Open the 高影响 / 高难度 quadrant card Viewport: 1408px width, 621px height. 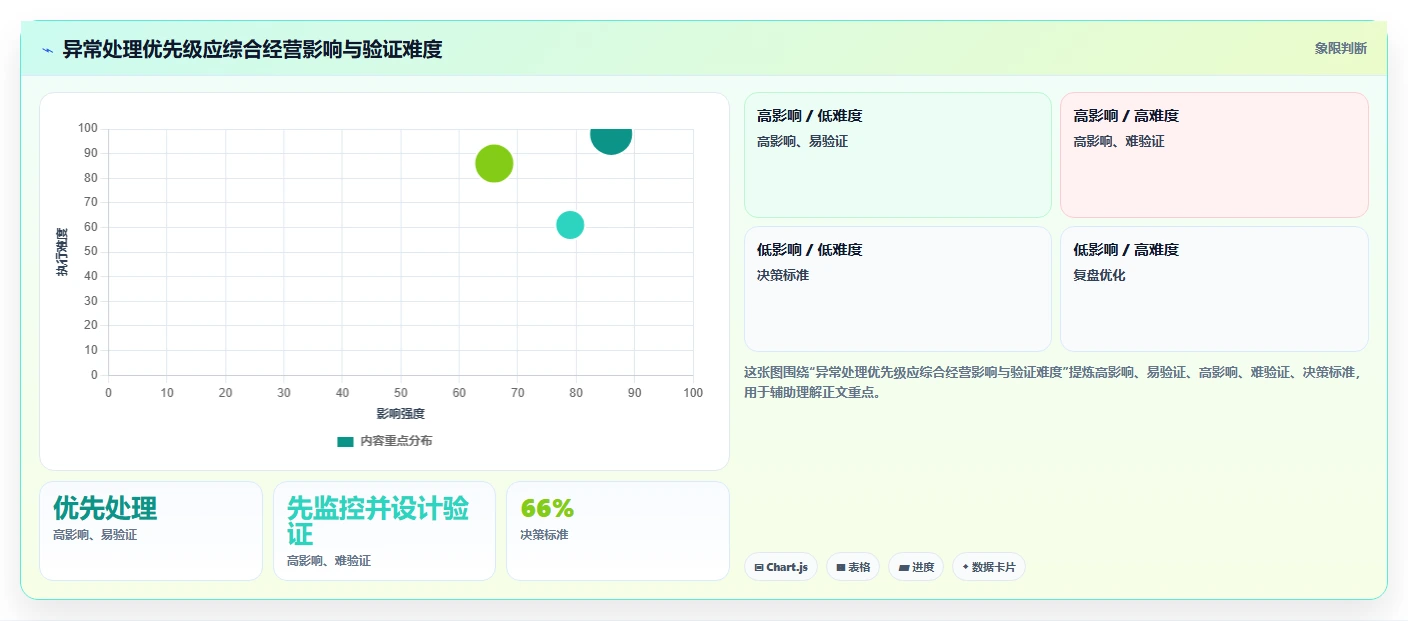pos(1214,155)
